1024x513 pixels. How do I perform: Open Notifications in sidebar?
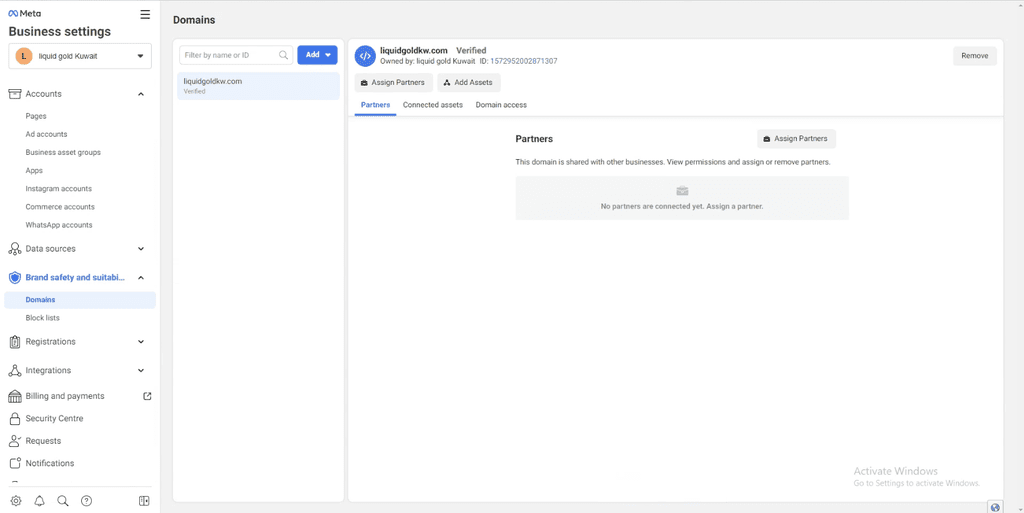(x=50, y=463)
